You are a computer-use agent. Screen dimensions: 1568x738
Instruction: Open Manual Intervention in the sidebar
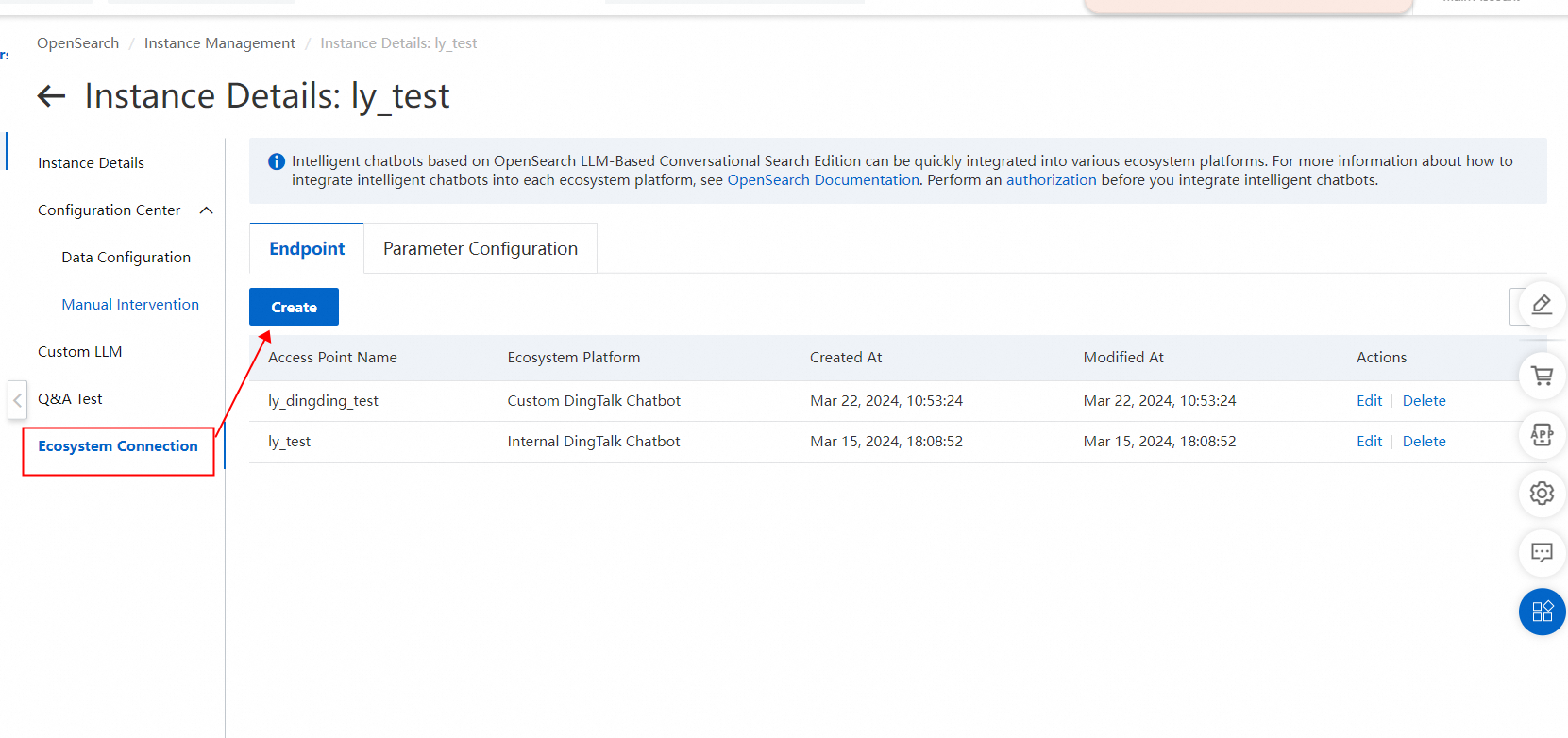pyautogui.click(x=130, y=305)
